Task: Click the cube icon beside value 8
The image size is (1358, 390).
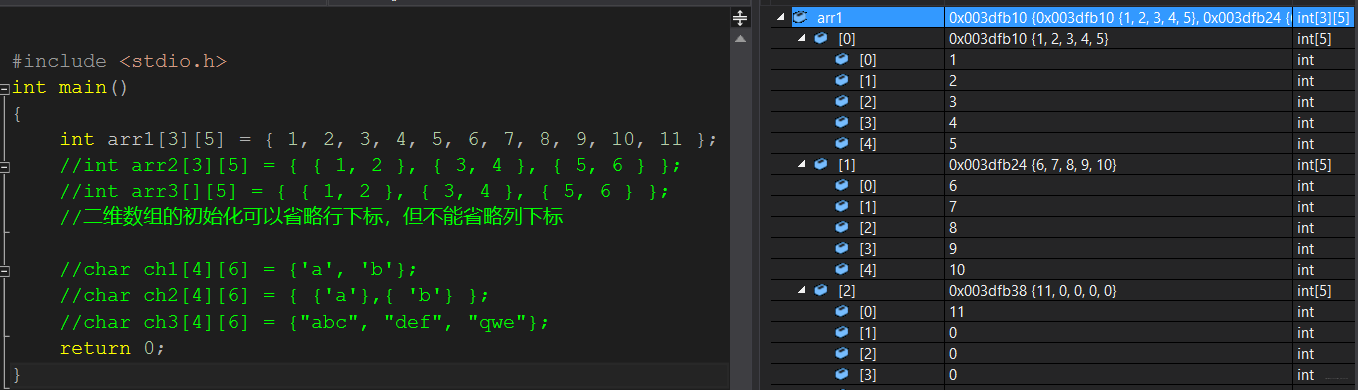Action: (x=842, y=228)
